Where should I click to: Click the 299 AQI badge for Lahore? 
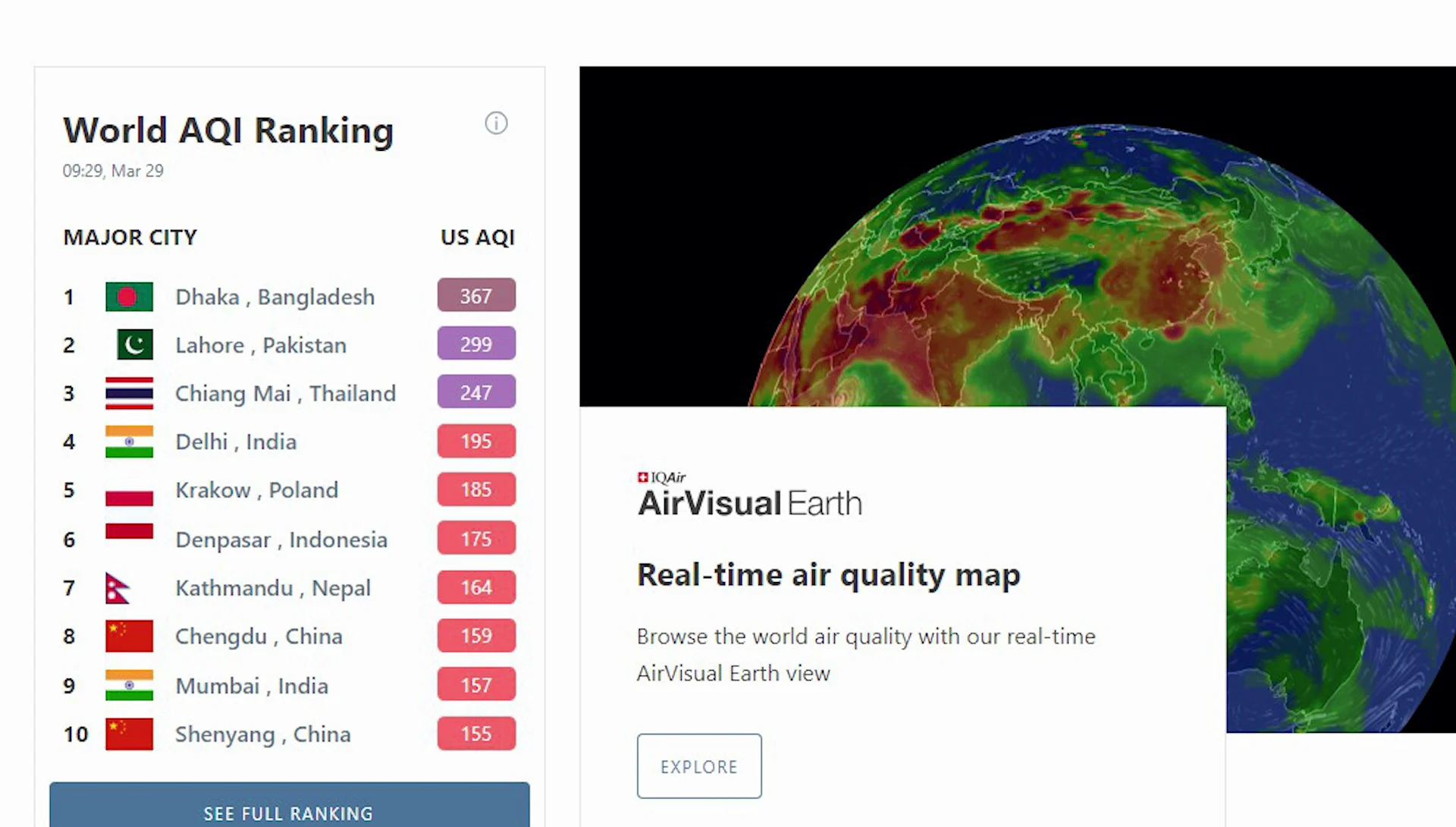click(x=476, y=344)
